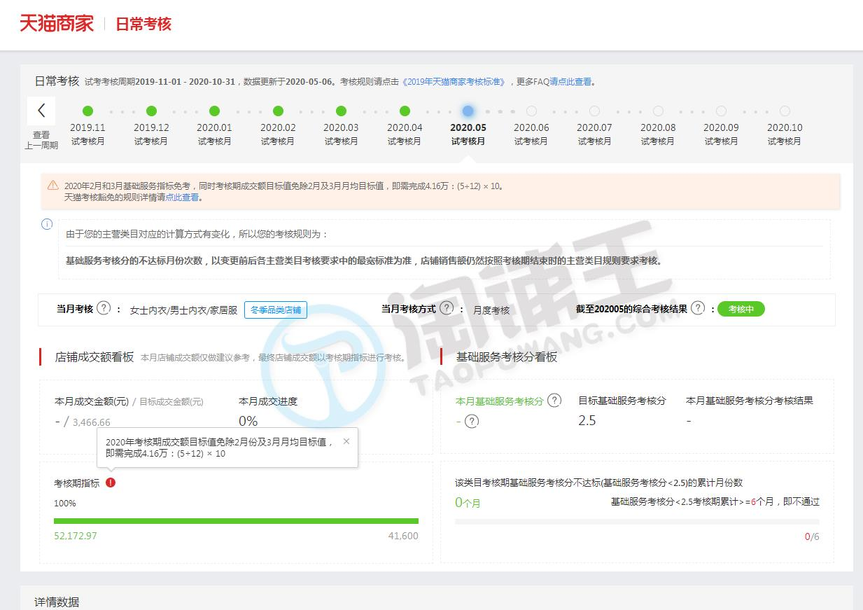Click the question mark after 本月基础服务考核分
863x610 pixels.
555,400
